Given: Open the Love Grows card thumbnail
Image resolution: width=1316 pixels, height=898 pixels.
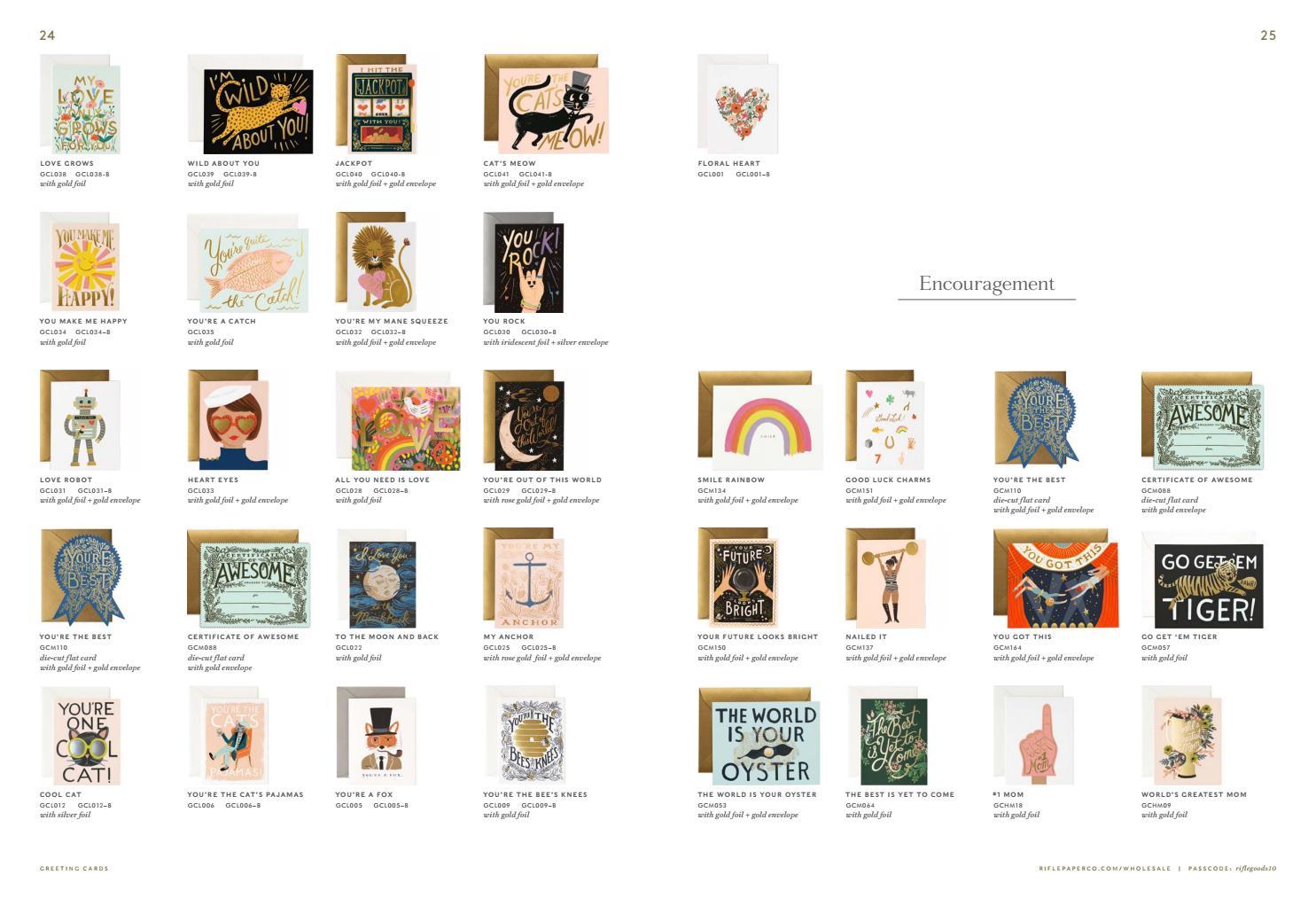Looking at the screenshot, I should coord(80,105).
